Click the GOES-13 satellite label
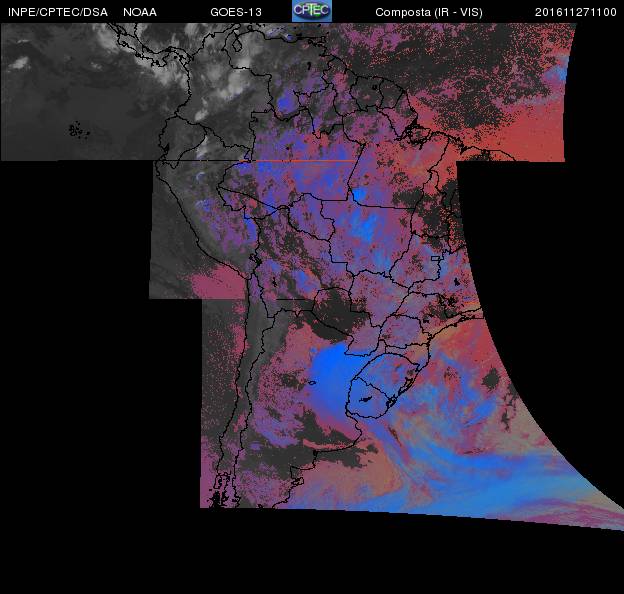This screenshot has height=594, width=624. tap(236, 12)
